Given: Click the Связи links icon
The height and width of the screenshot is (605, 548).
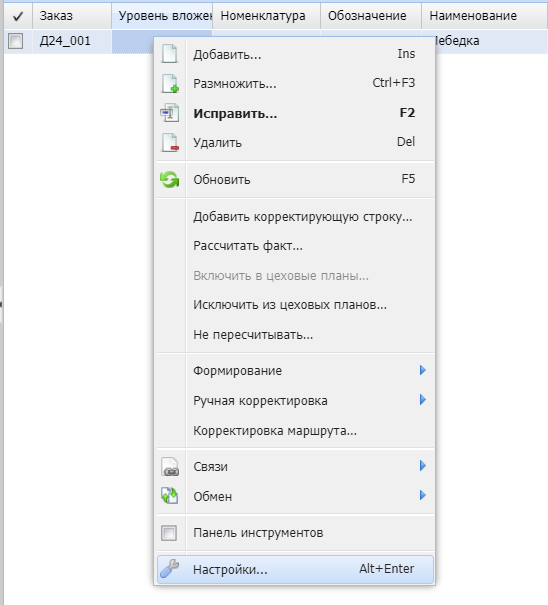Looking at the screenshot, I should [170, 466].
